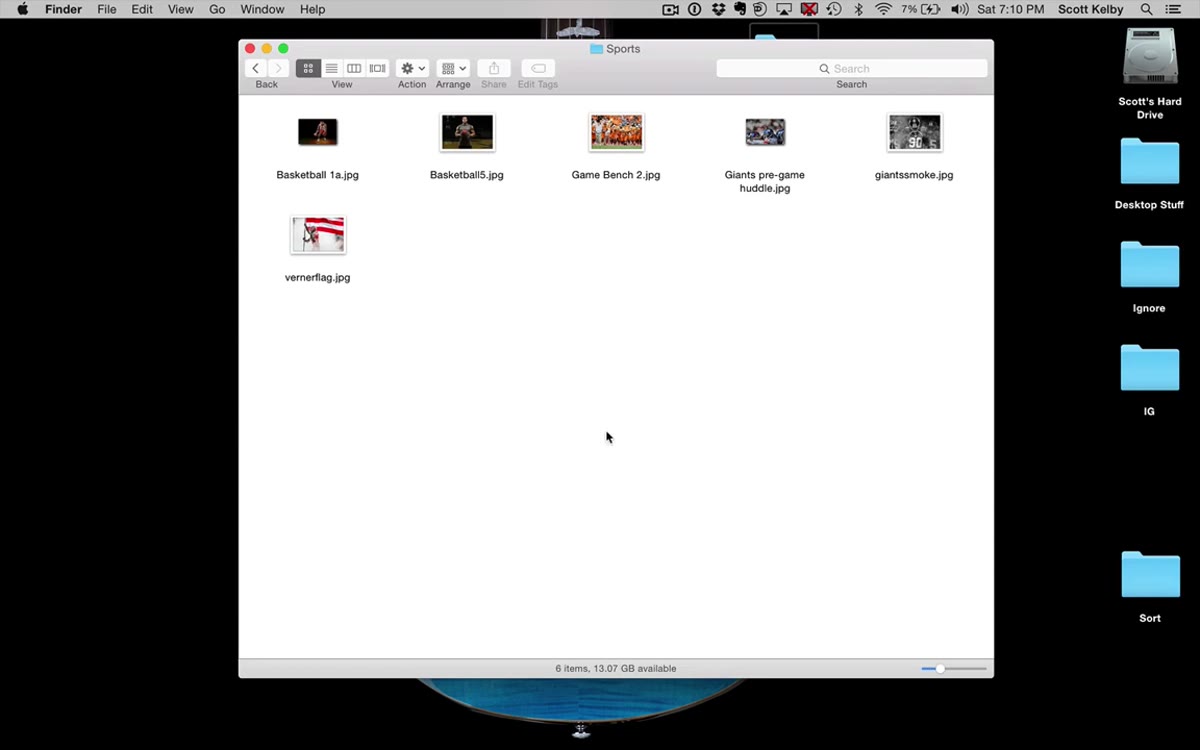Open the Arrange dropdown

click(453, 68)
